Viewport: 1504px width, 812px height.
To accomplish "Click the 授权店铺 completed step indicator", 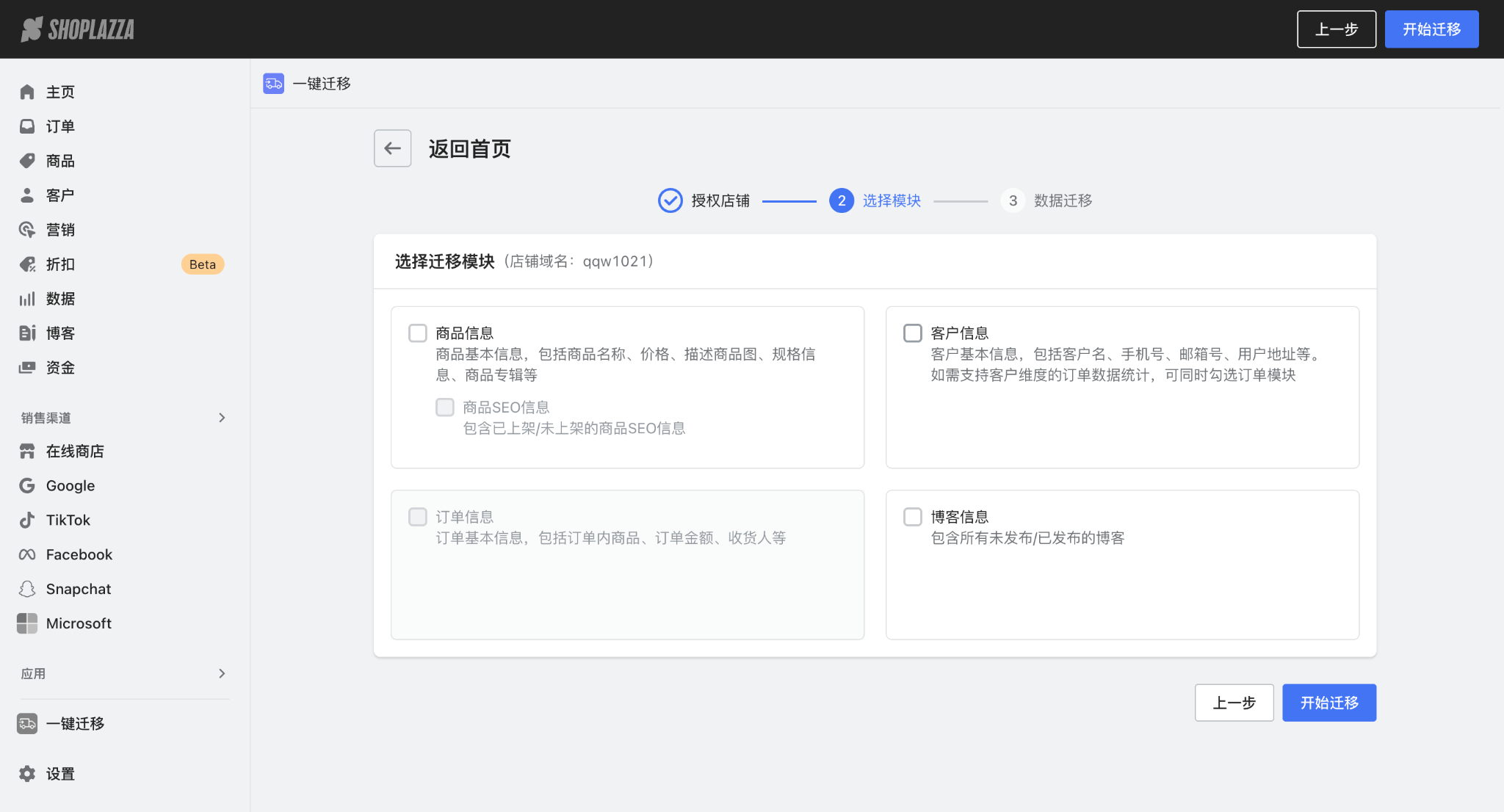I will click(670, 200).
